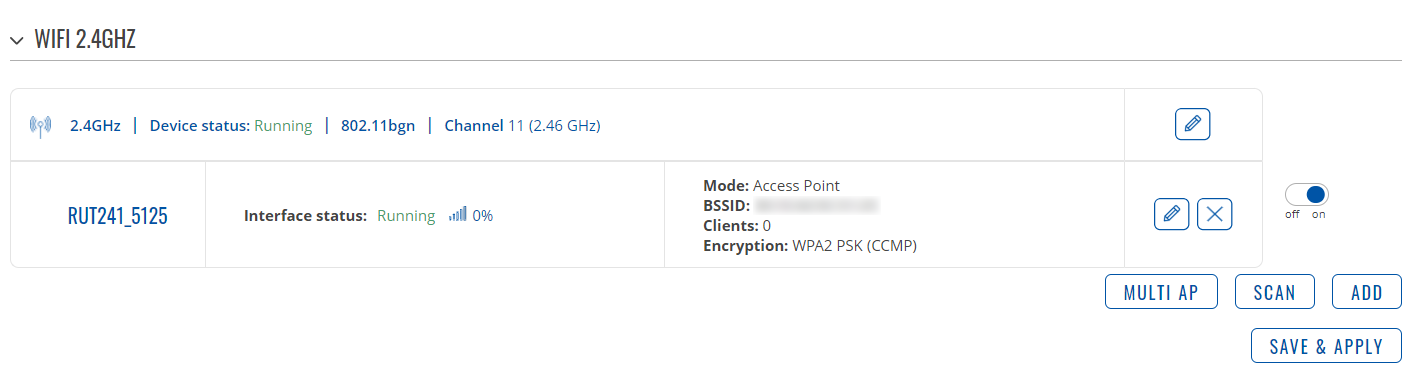
Task: Open the RUT241_5125 interface edit pencil
Action: tap(1171, 214)
